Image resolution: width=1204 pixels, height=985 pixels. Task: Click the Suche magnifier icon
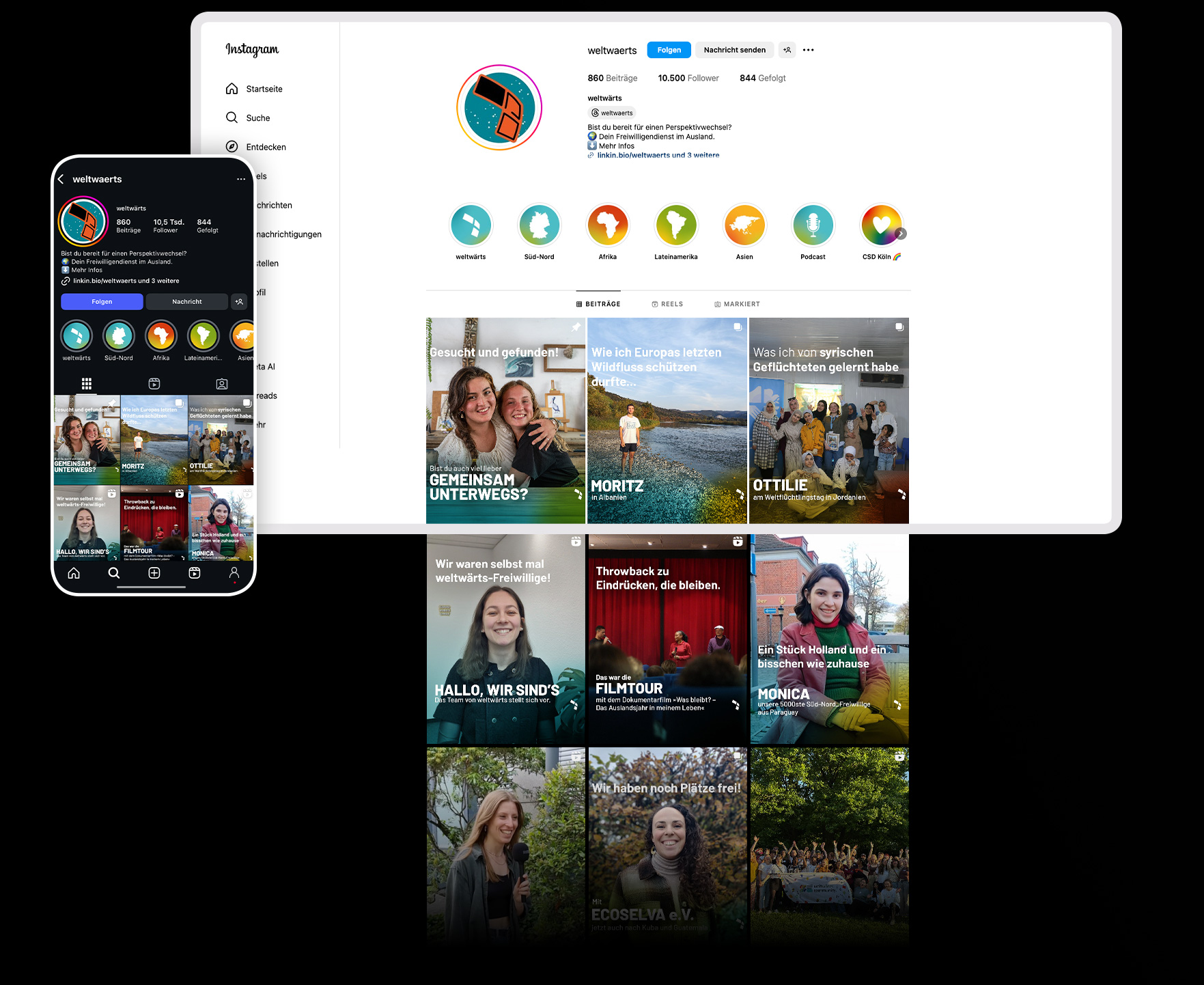click(232, 117)
